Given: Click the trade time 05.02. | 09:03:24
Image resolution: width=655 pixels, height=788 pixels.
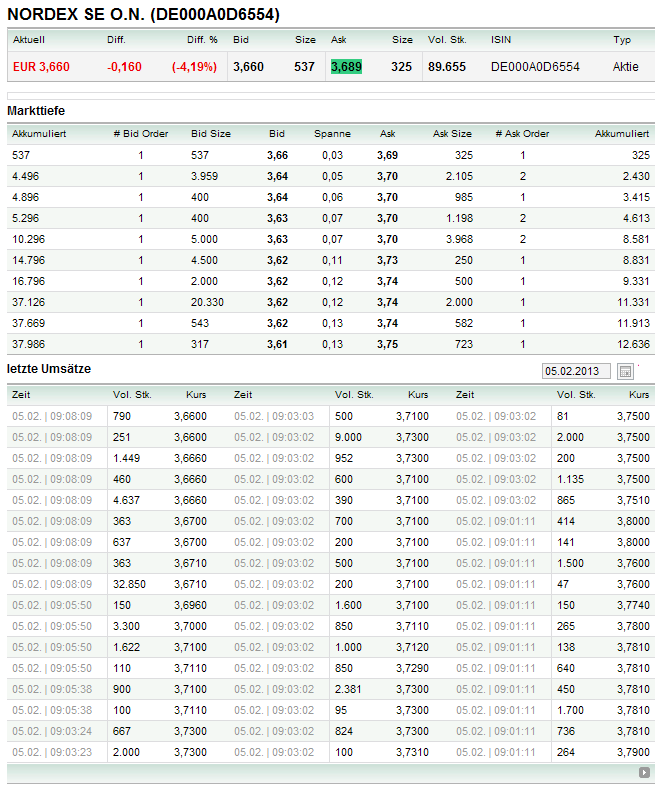Looking at the screenshot, I should click(x=52, y=732).
